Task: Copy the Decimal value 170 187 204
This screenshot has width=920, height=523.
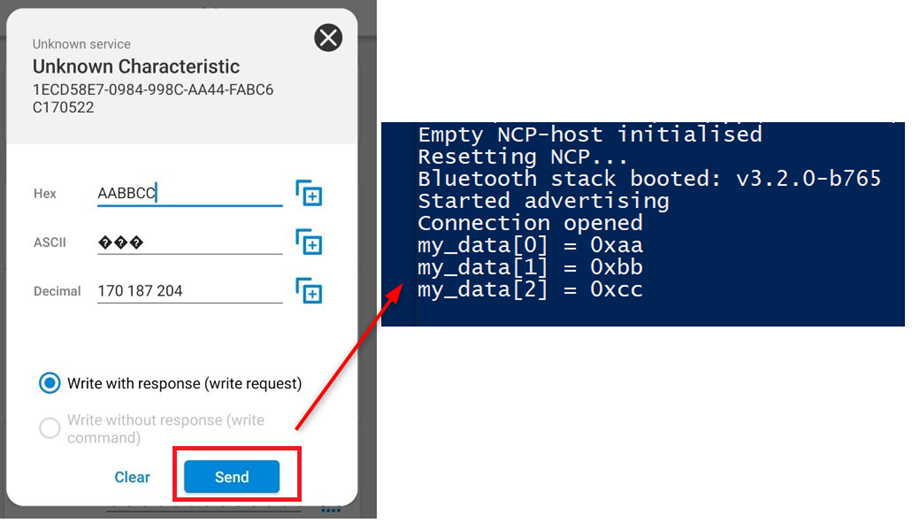Action: [x=309, y=291]
